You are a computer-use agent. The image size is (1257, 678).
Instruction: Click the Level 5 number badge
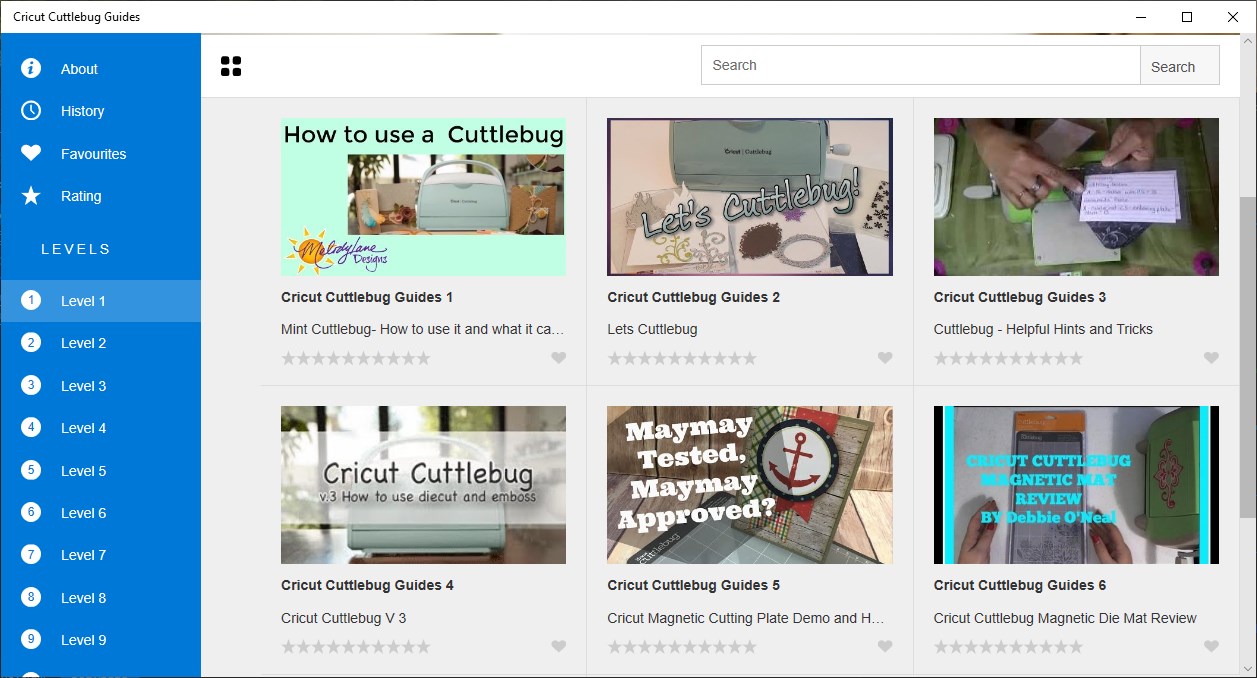coord(31,470)
